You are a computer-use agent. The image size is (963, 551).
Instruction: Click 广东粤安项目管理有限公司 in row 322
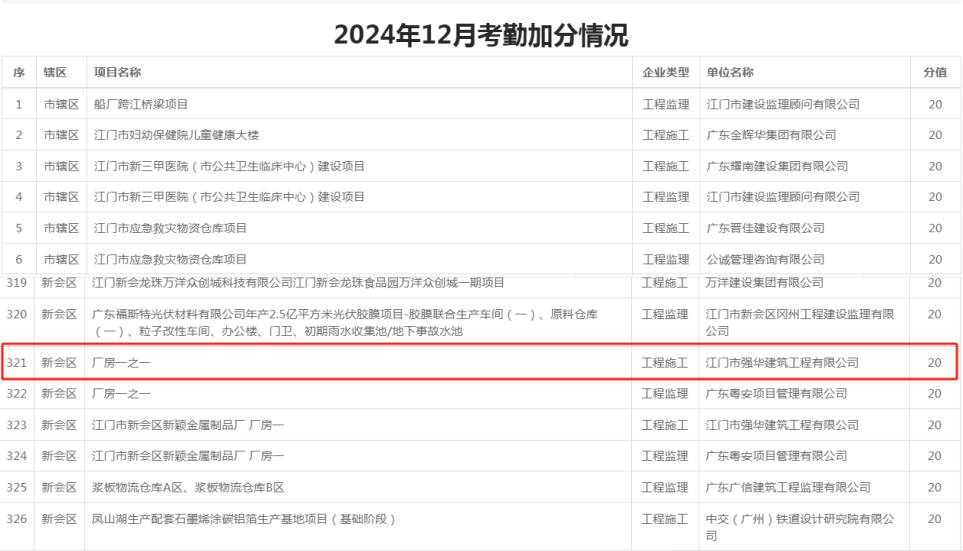tap(776, 394)
